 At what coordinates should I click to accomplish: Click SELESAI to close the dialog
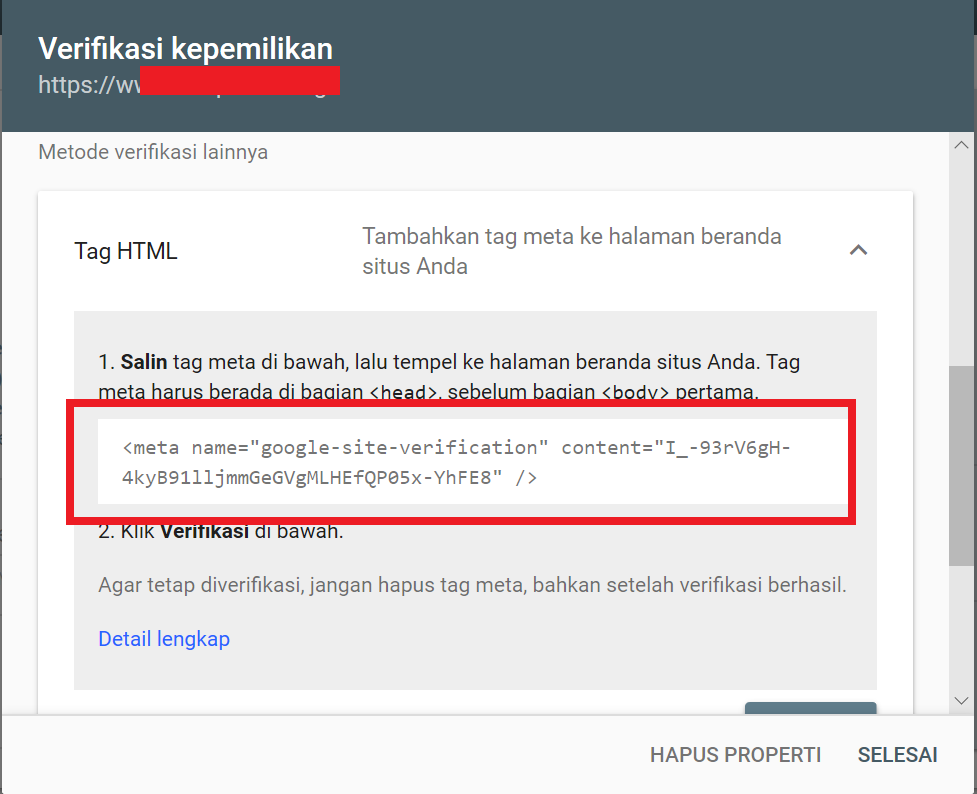[897, 755]
